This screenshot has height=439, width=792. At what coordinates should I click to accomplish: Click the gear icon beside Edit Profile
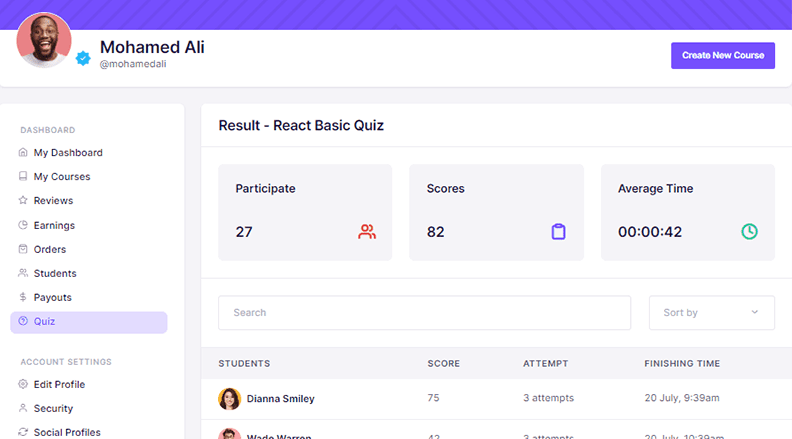point(24,384)
